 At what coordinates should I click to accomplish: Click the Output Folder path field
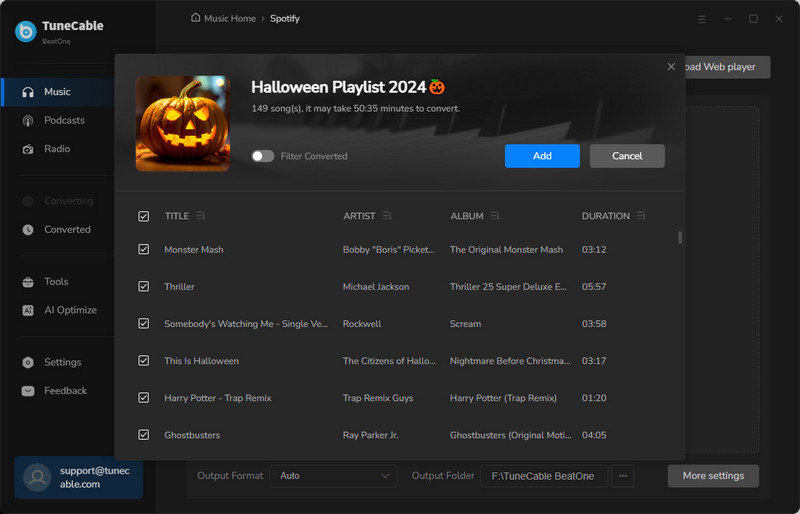pos(544,476)
